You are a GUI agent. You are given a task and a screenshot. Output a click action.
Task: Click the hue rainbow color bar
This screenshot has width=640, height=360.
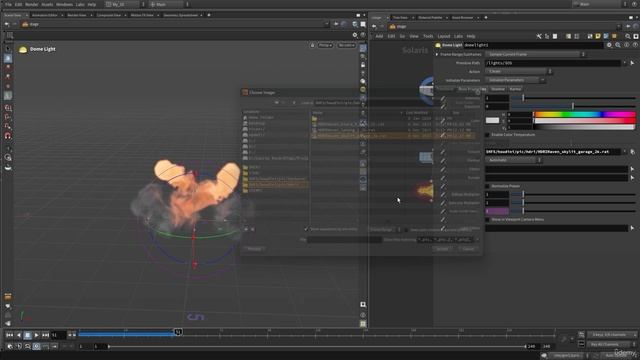584,115
